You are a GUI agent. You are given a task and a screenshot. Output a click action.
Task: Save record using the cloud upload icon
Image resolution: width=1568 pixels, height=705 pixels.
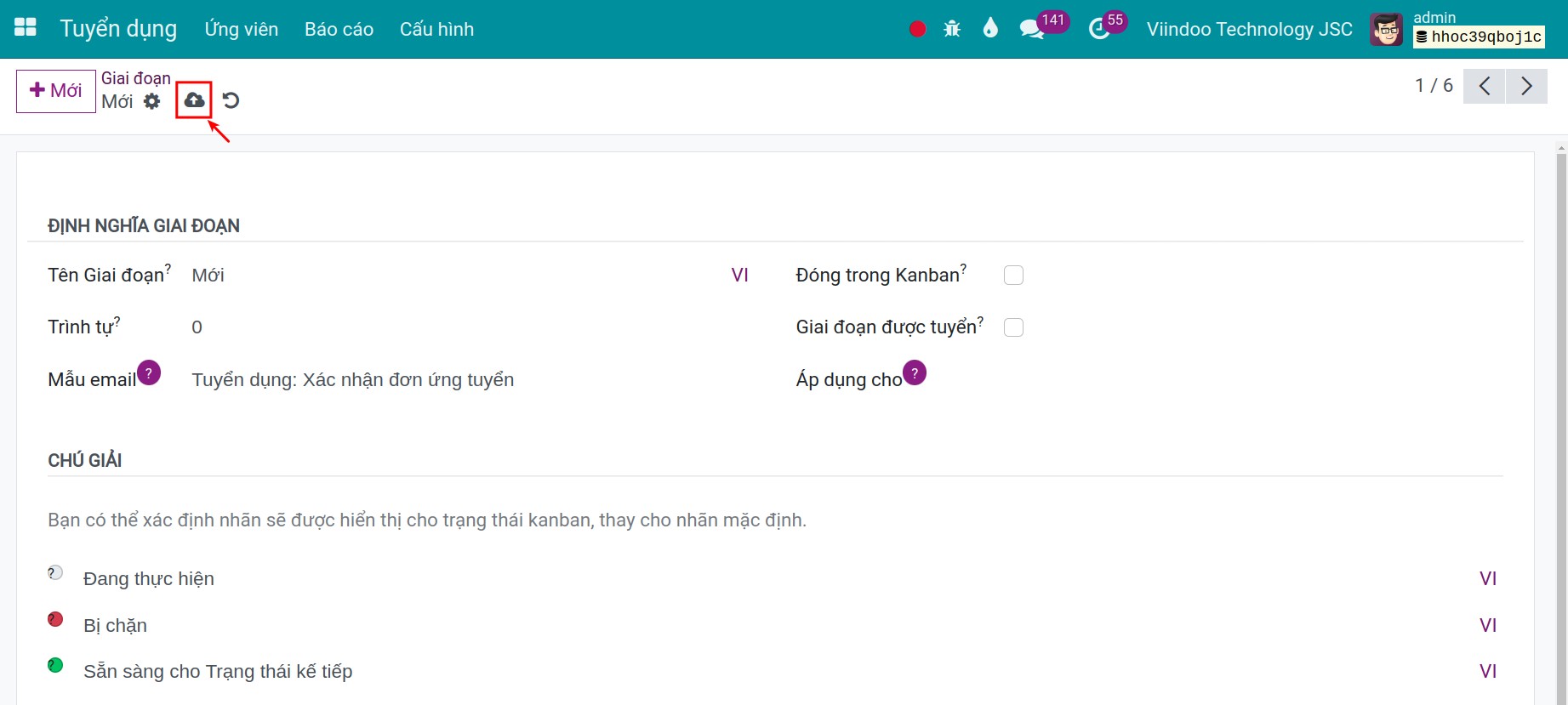tap(194, 100)
